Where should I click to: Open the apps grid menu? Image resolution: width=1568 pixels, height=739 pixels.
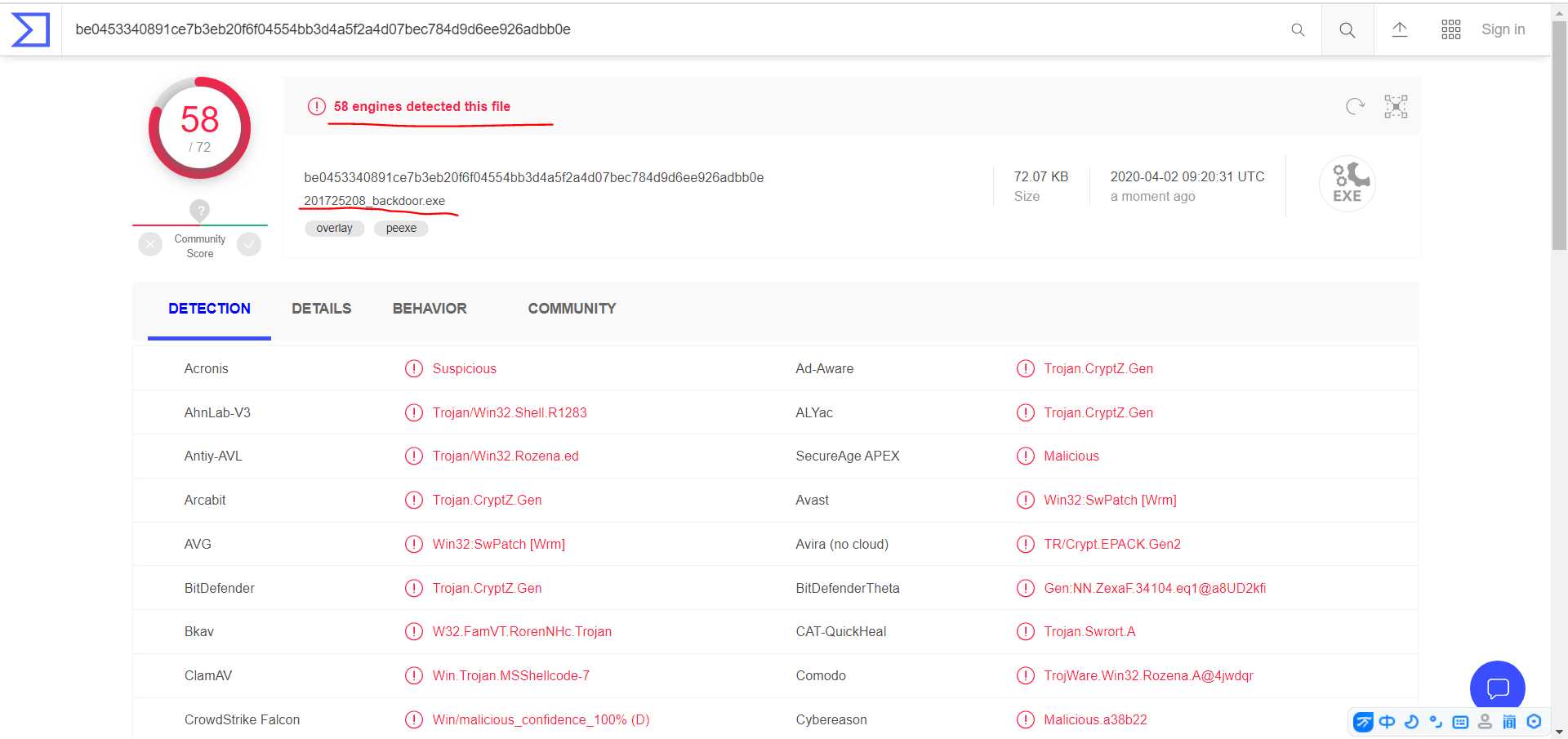pos(1451,29)
